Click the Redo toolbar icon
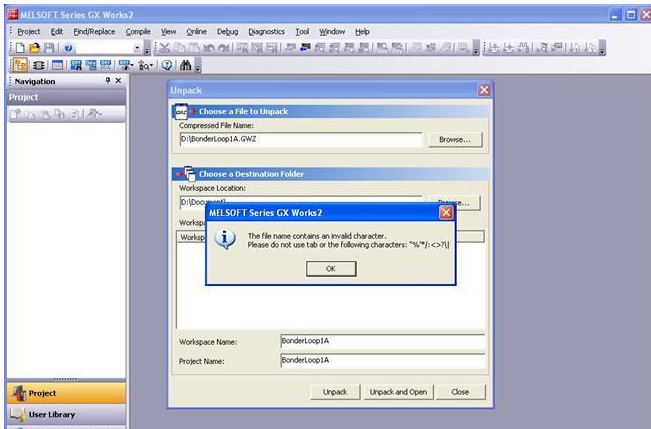The width and height of the screenshot is (651, 429). coord(224,48)
